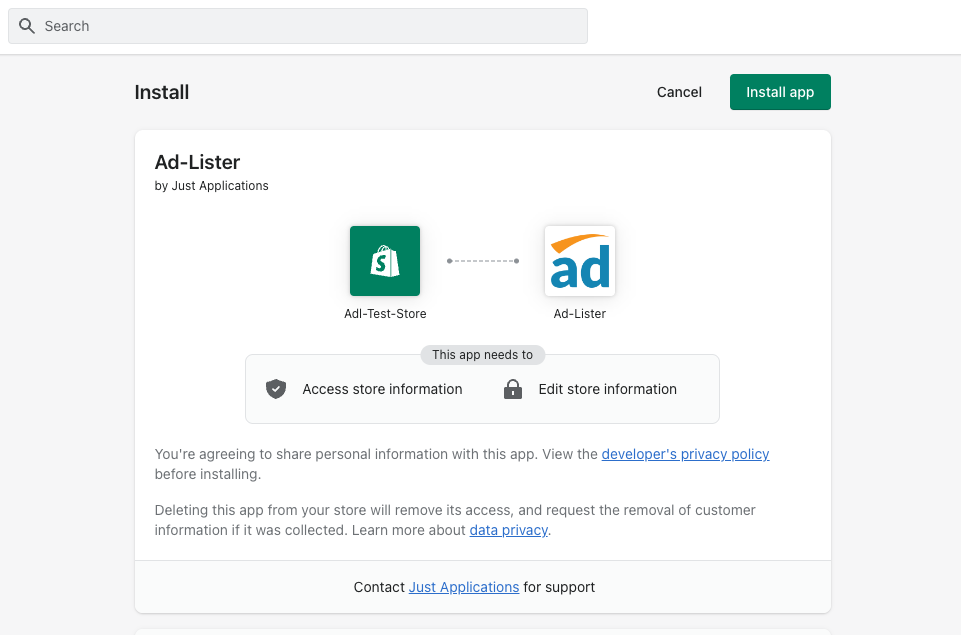Click the Ad-Lister label under logo
Viewport: 961px width, 635px height.
[x=580, y=314]
